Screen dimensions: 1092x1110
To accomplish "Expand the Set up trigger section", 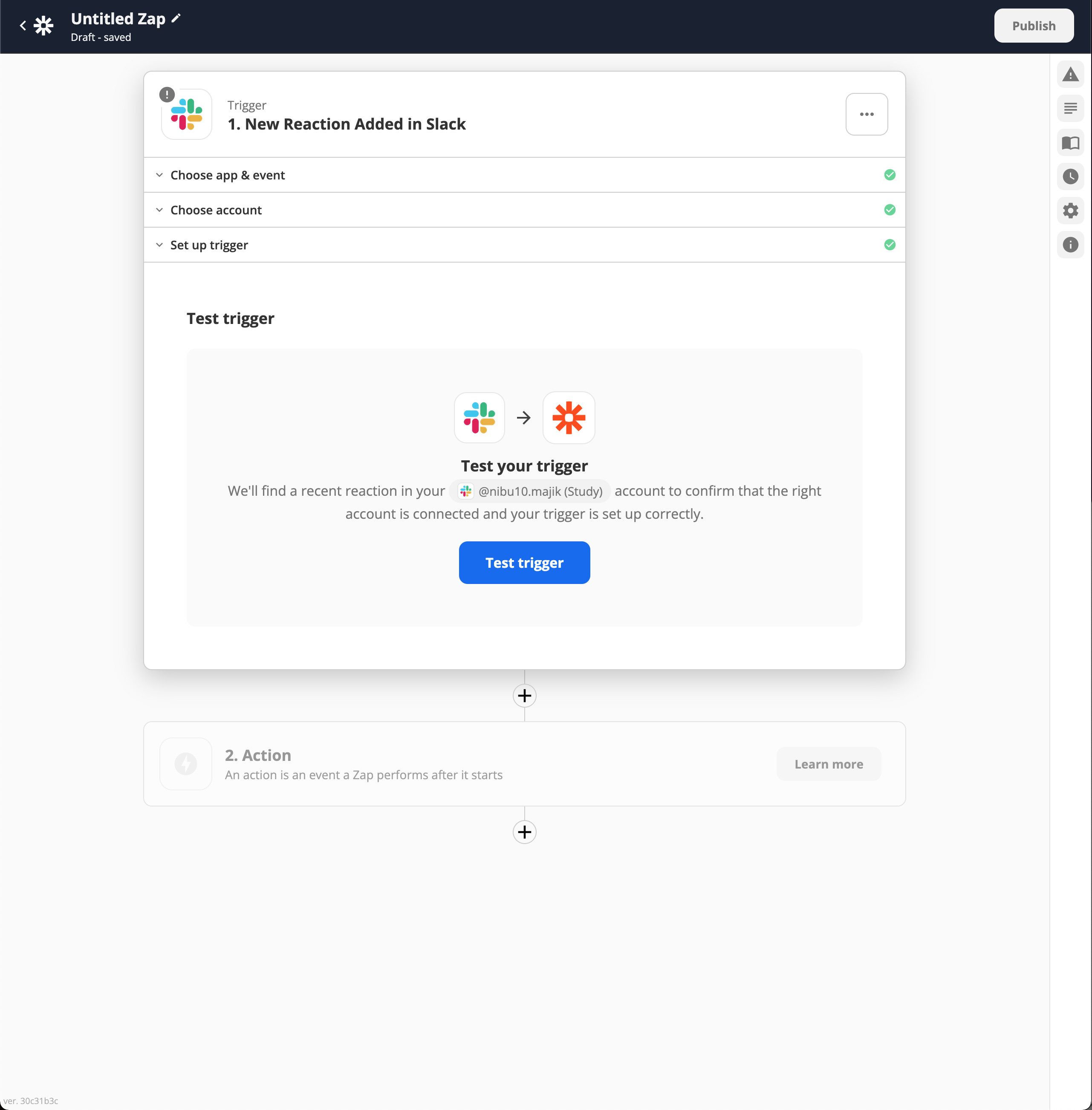I will pos(209,245).
